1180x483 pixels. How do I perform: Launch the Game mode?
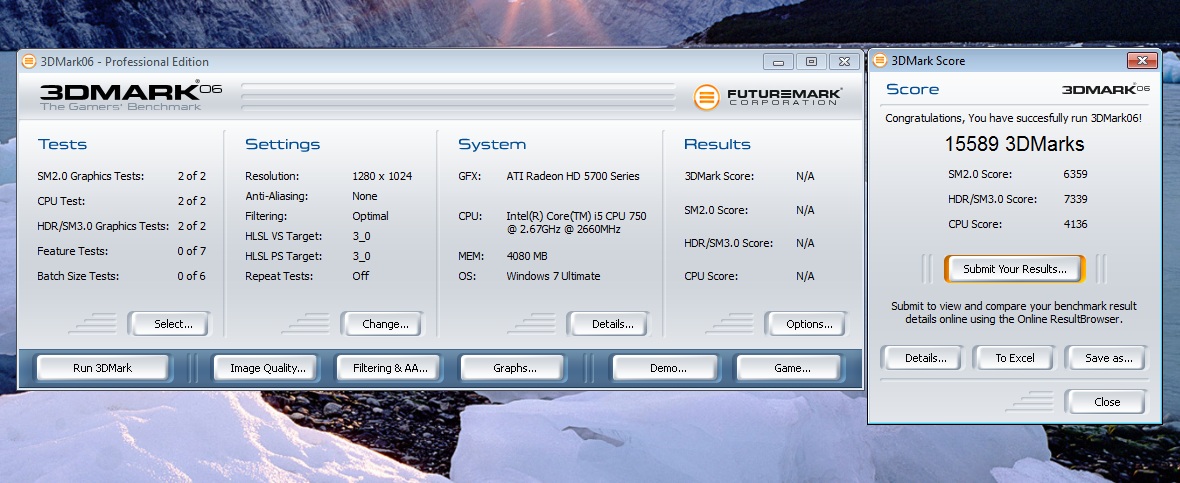pyautogui.click(x=789, y=368)
